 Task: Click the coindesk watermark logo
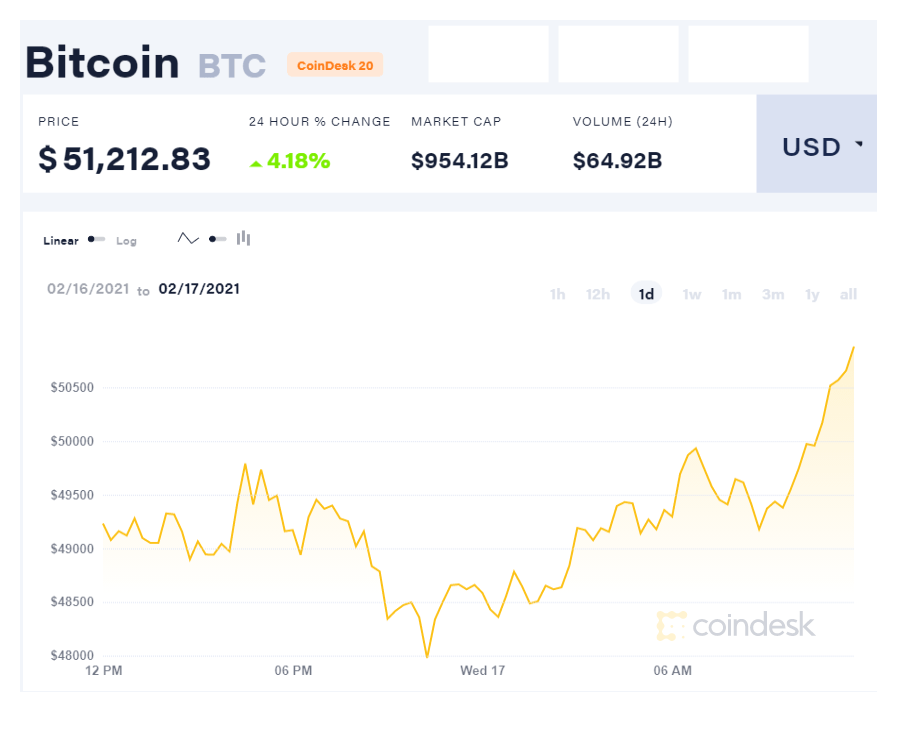point(736,626)
